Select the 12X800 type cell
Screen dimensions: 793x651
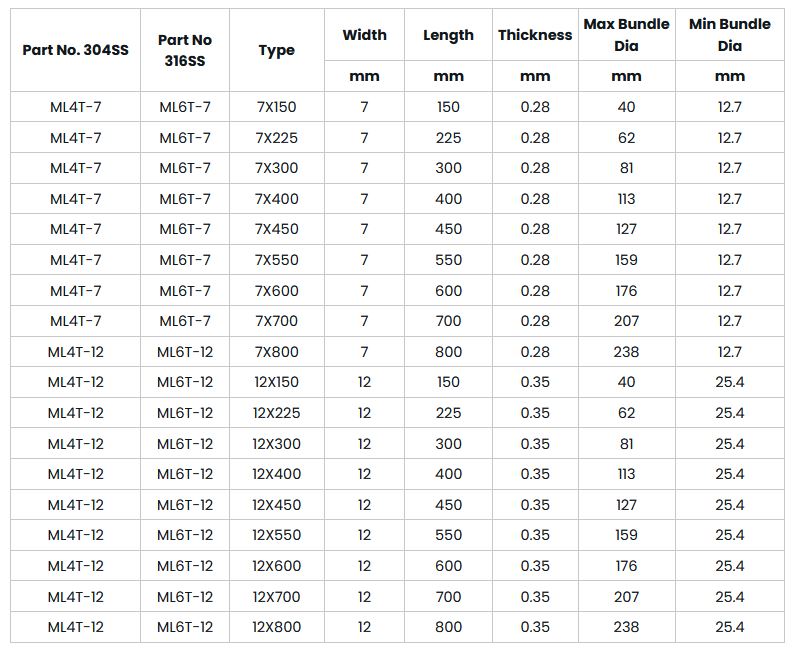276,627
